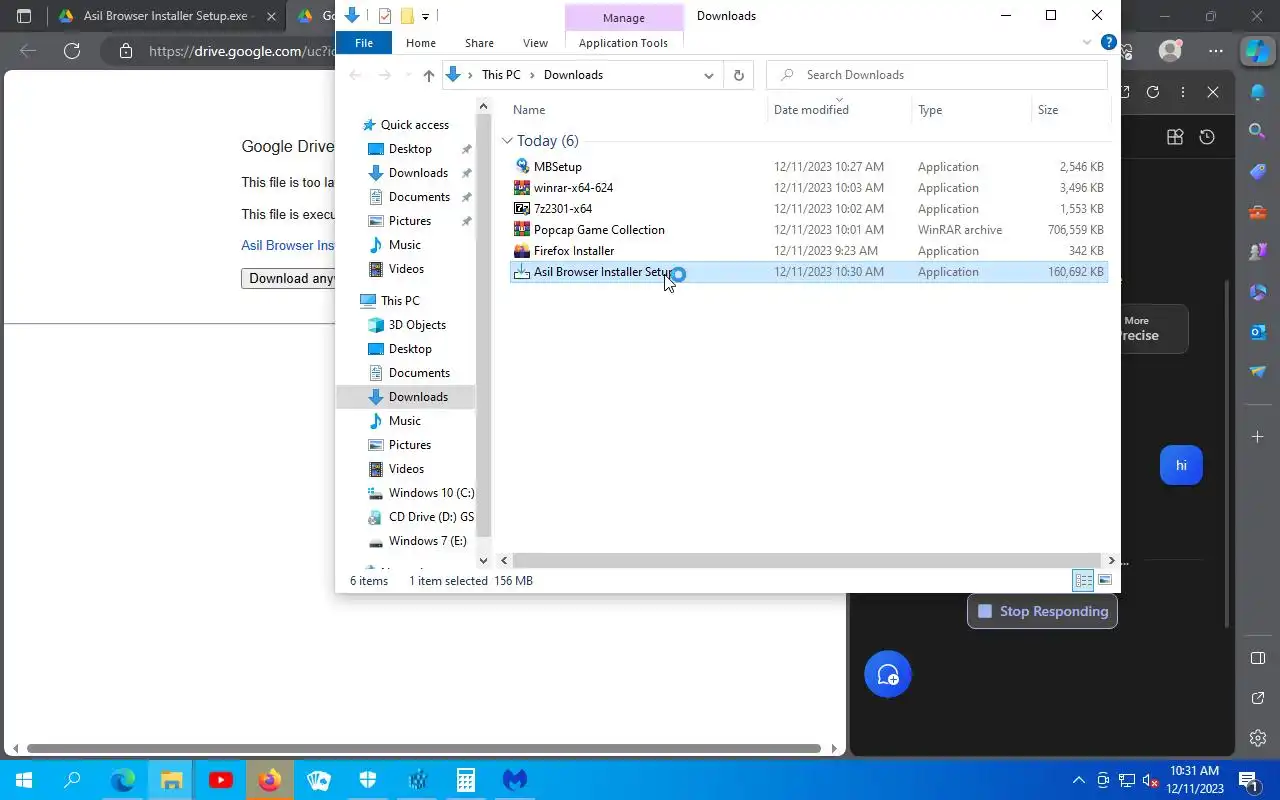Screen dimensions: 1280x800
Task: Click Explorer New folder quick access icon
Action: [x=406, y=16]
